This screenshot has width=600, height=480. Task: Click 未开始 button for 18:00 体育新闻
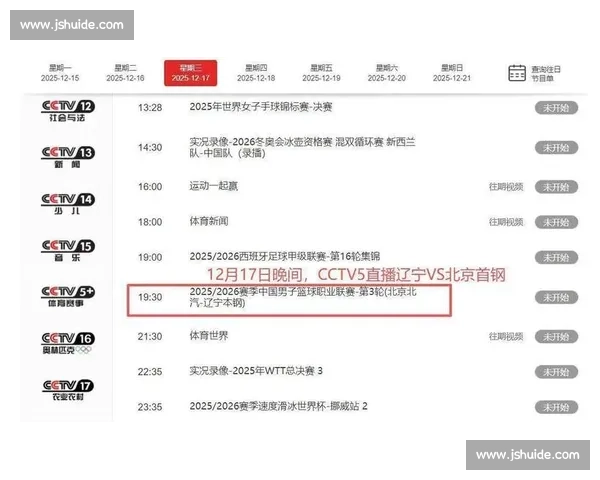[556, 222]
